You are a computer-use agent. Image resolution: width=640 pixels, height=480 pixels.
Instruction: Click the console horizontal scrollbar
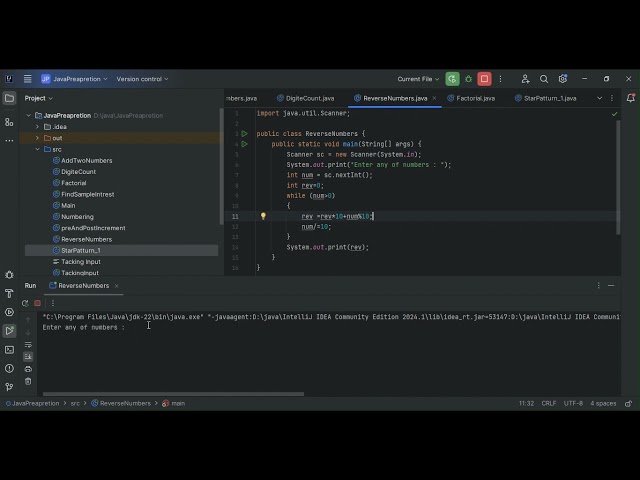tap(173, 394)
